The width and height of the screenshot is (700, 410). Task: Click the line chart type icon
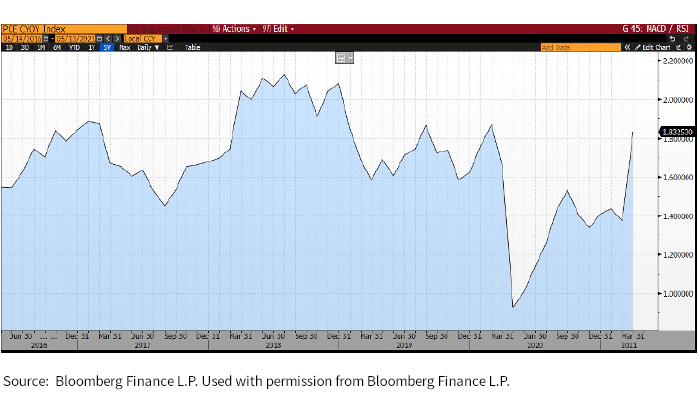pos(170,47)
